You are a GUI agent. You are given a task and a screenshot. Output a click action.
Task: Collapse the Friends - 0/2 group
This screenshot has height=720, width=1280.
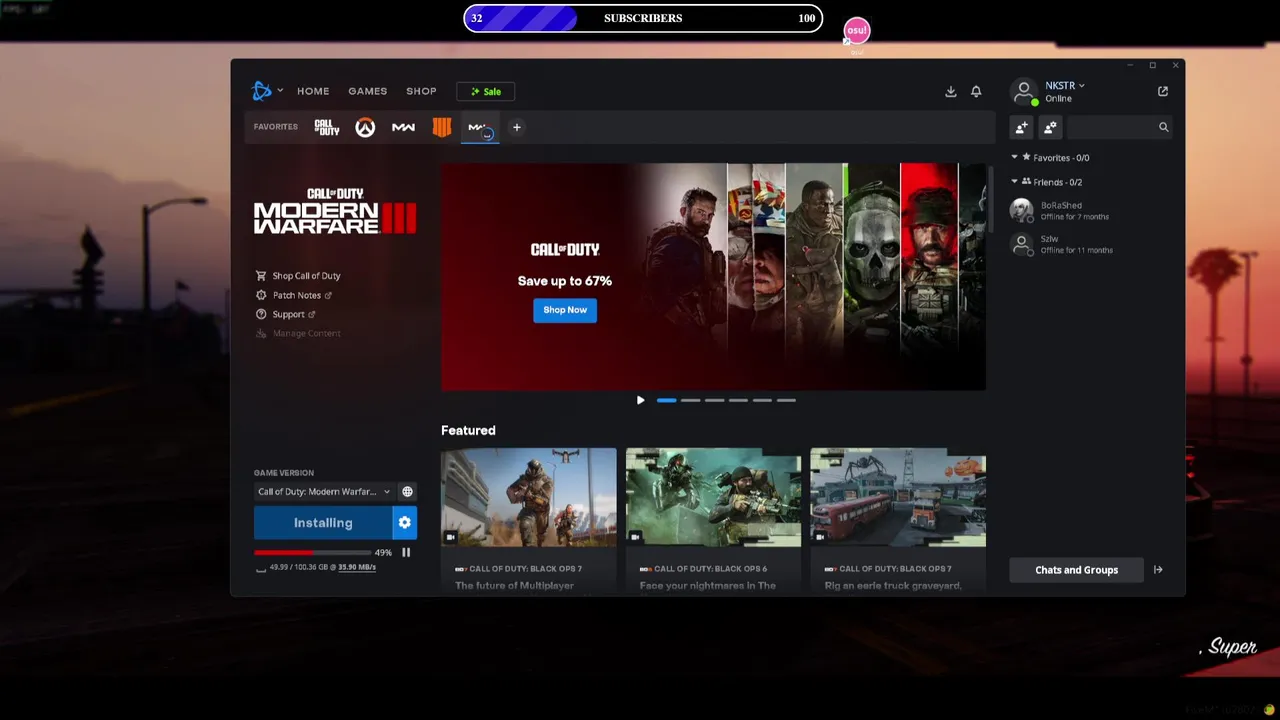1014,181
